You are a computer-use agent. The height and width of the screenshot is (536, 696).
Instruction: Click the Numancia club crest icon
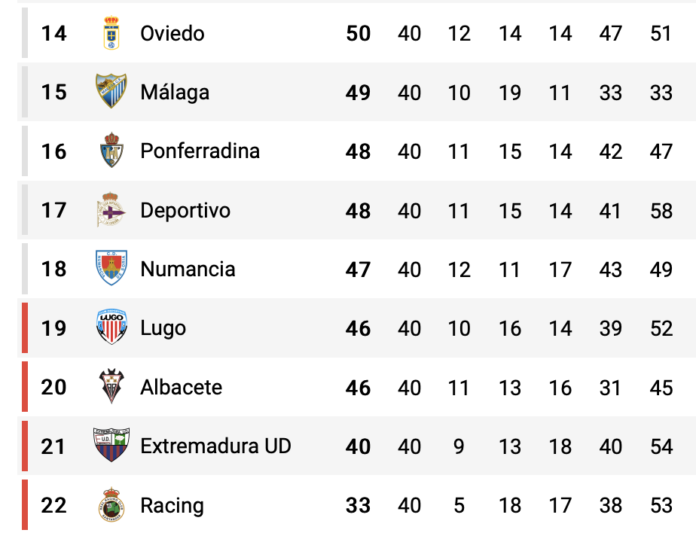pyautogui.click(x=111, y=269)
